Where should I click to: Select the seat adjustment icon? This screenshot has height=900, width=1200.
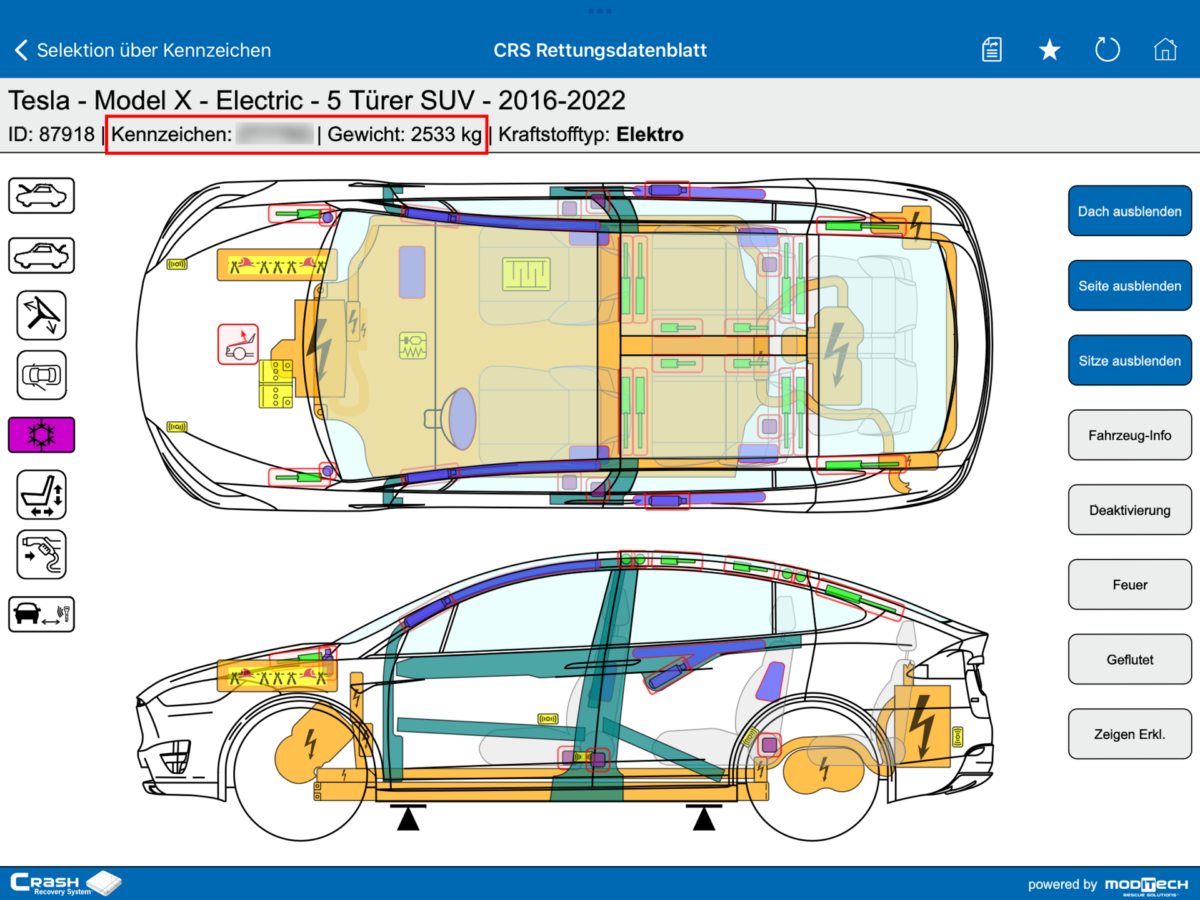[x=41, y=495]
